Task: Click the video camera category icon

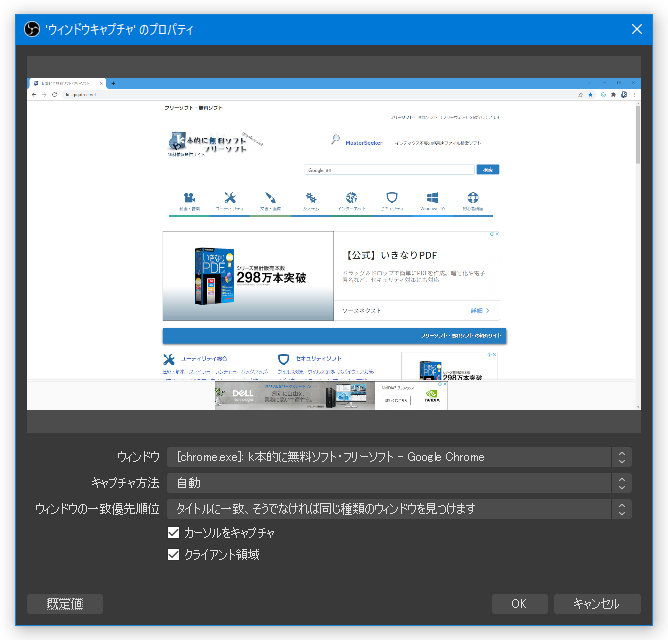Action: (189, 197)
